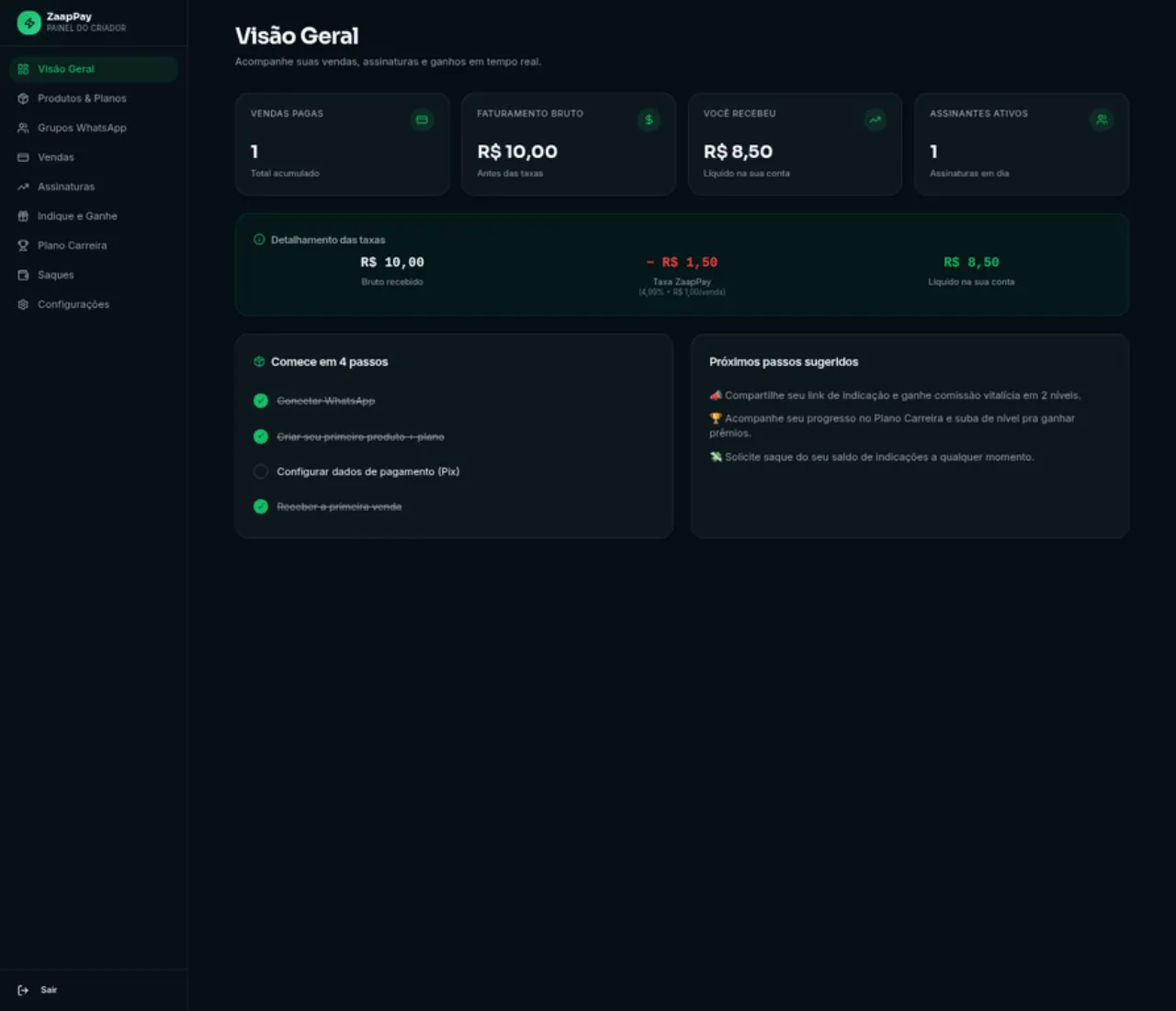Open Produtos & Planos in the sidebar

point(94,98)
